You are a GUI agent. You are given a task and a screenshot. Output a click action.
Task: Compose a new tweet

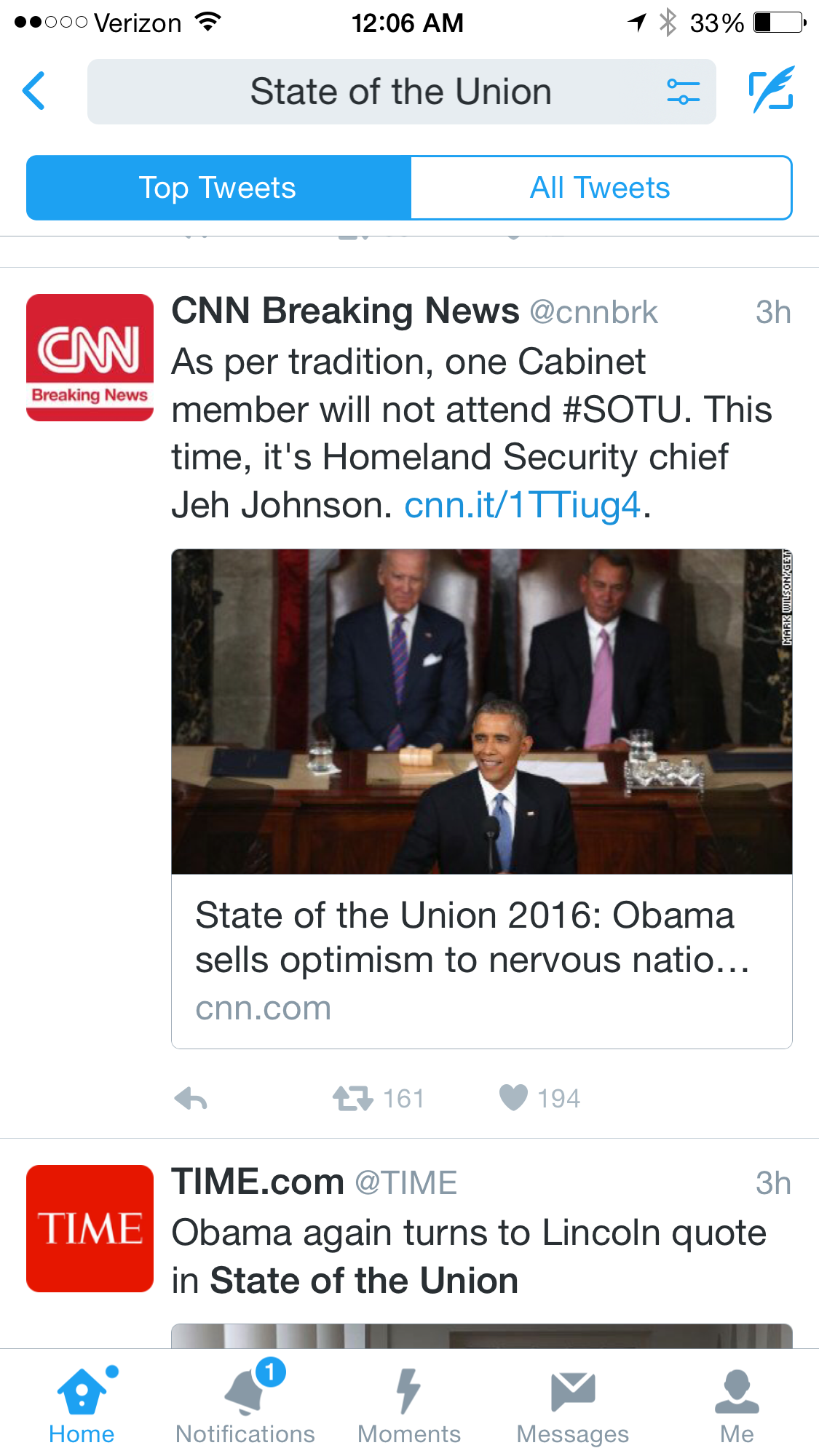(771, 90)
